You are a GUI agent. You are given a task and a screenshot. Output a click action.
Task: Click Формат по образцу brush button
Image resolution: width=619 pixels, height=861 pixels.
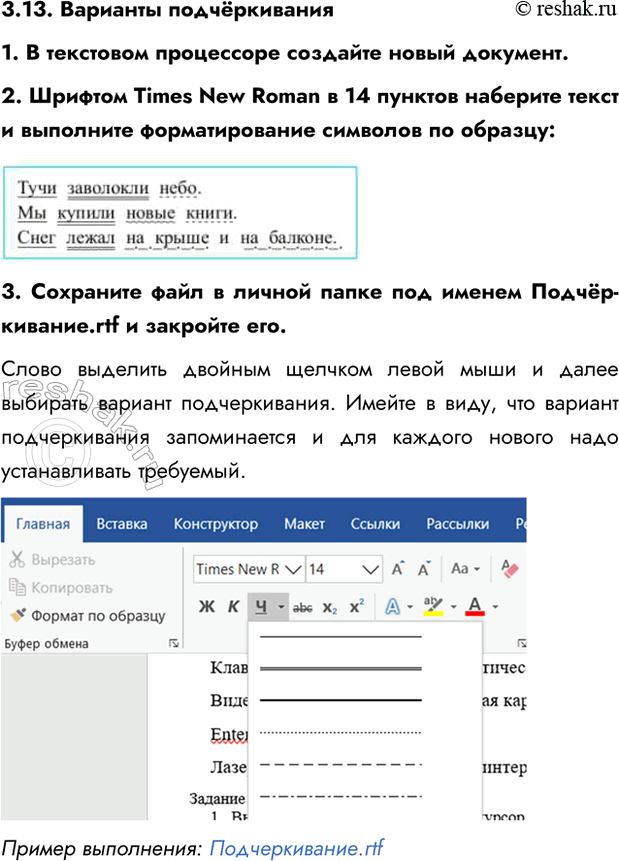click(87, 616)
